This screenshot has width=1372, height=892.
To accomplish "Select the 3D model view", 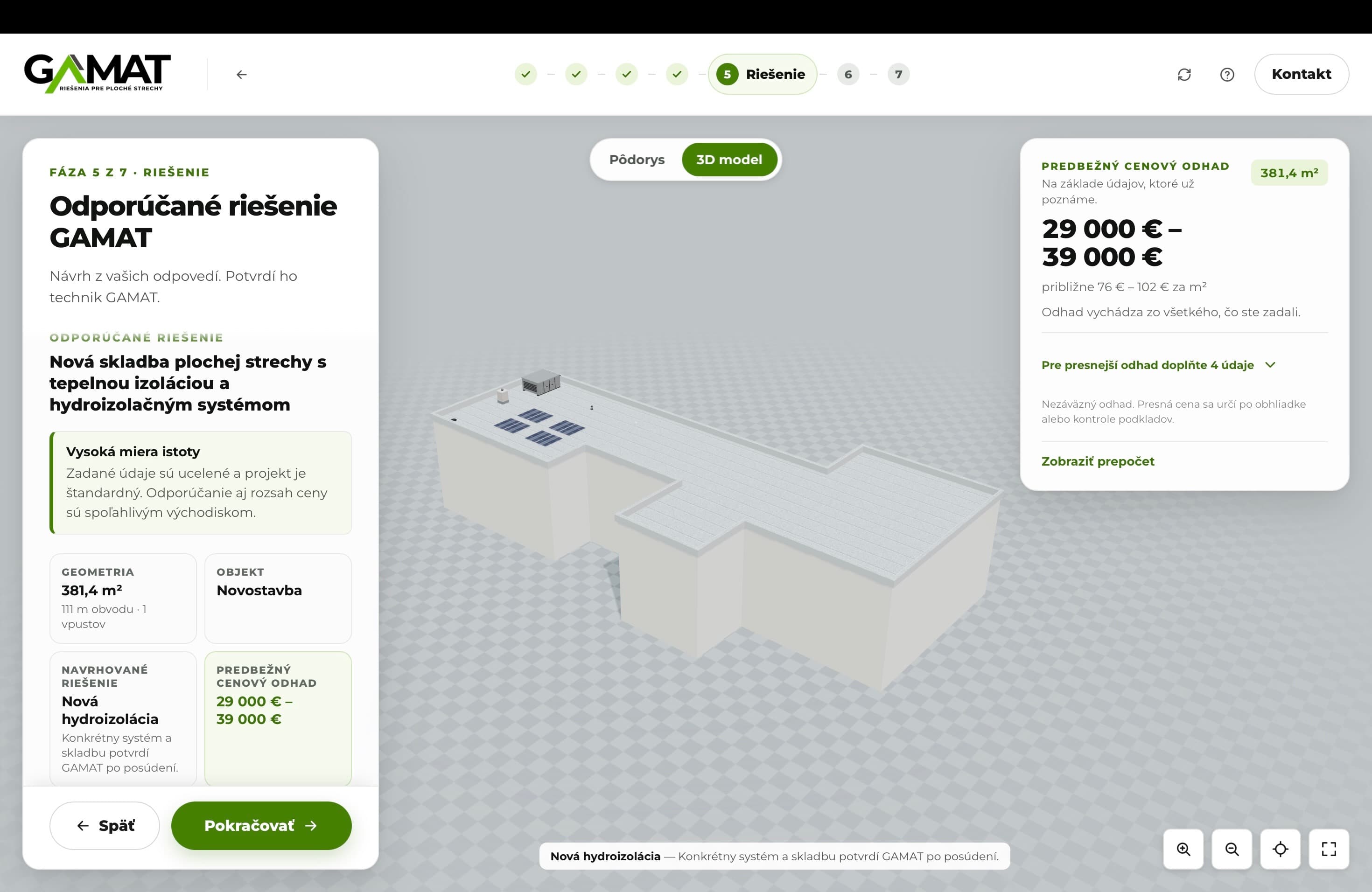I will coord(728,160).
